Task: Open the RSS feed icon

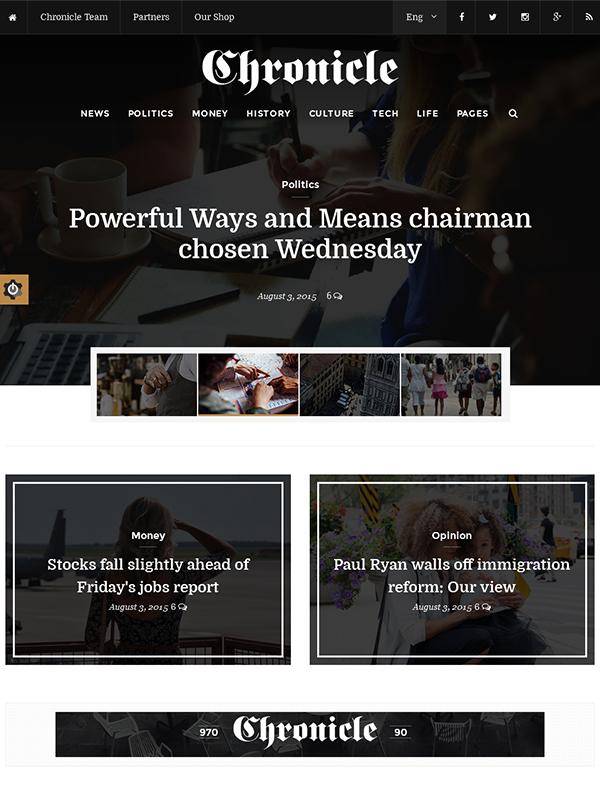Action: 589,17
